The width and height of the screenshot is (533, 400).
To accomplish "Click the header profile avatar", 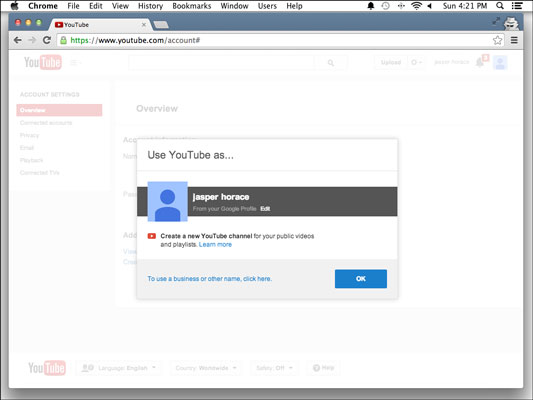I will pyautogui.click(x=500, y=63).
